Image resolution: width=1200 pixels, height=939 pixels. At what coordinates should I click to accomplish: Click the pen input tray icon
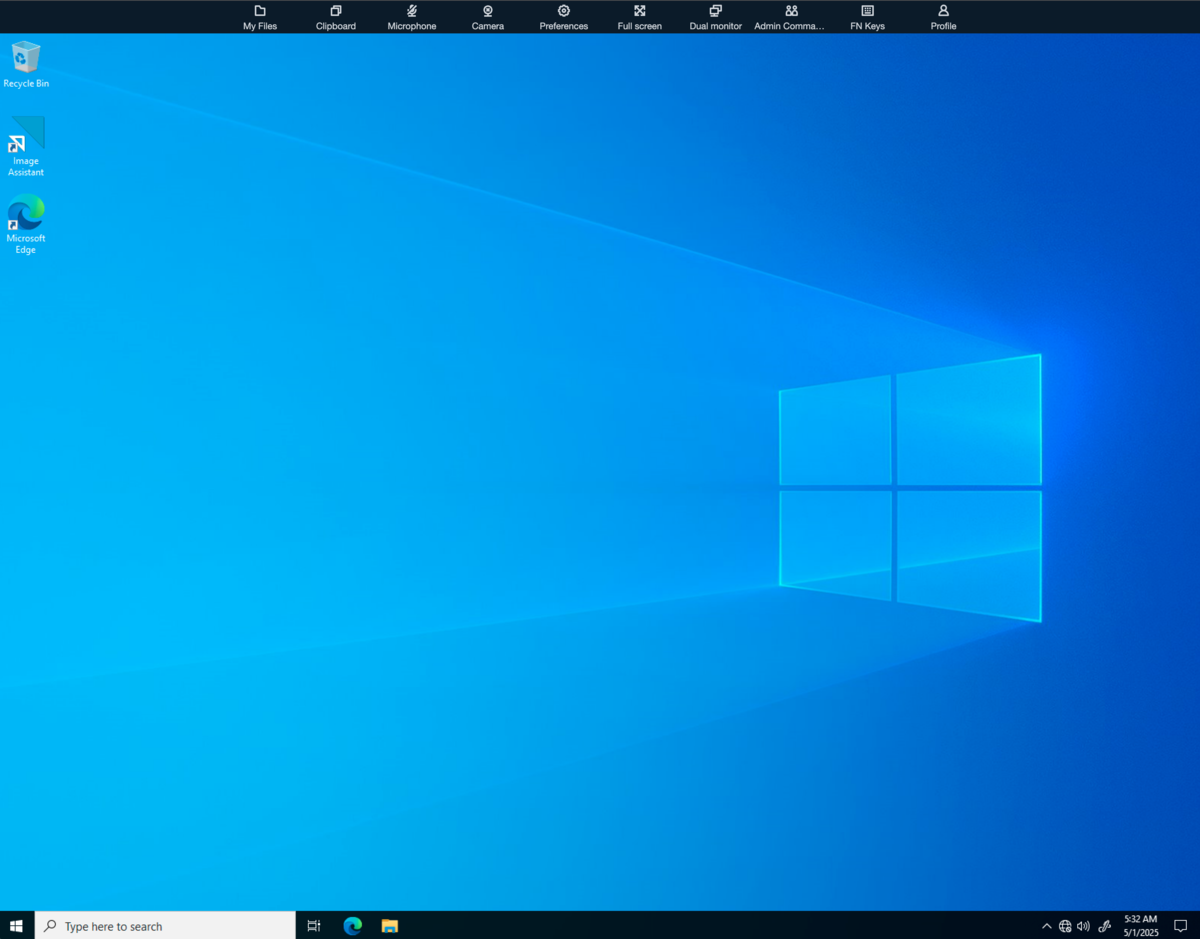click(x=1104, y=926)
